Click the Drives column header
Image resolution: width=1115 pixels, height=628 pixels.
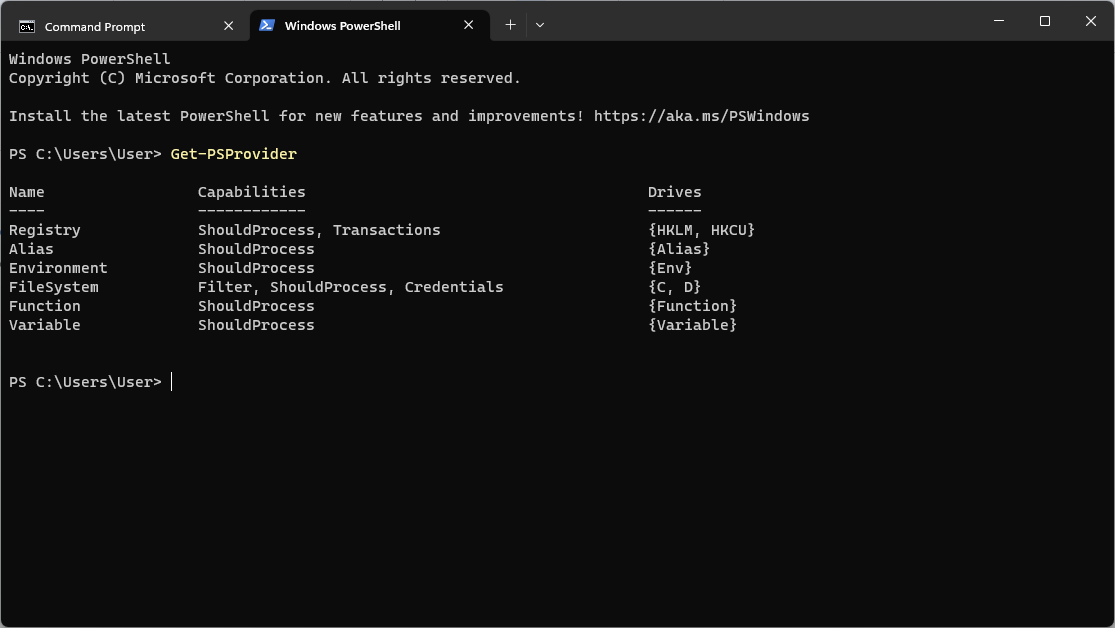(674, 192)
